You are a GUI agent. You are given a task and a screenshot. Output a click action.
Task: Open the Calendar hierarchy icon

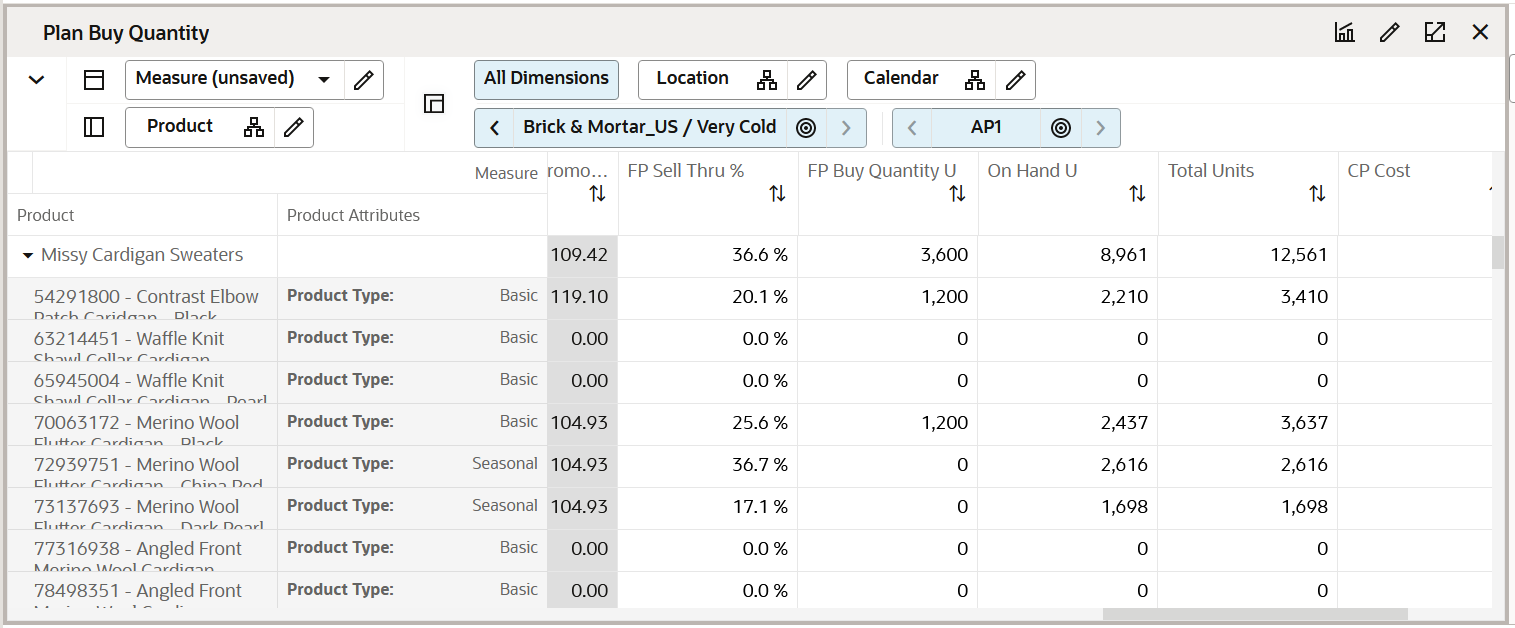pyautogui.click(x=975, y=80)
